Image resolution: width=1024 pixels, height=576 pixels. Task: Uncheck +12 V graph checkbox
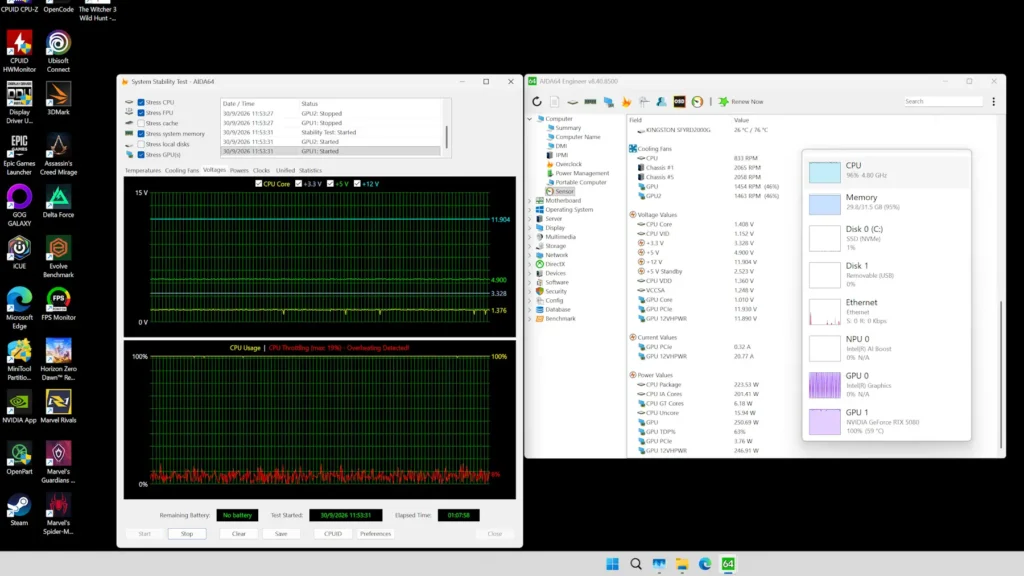(x=357, y=184)
